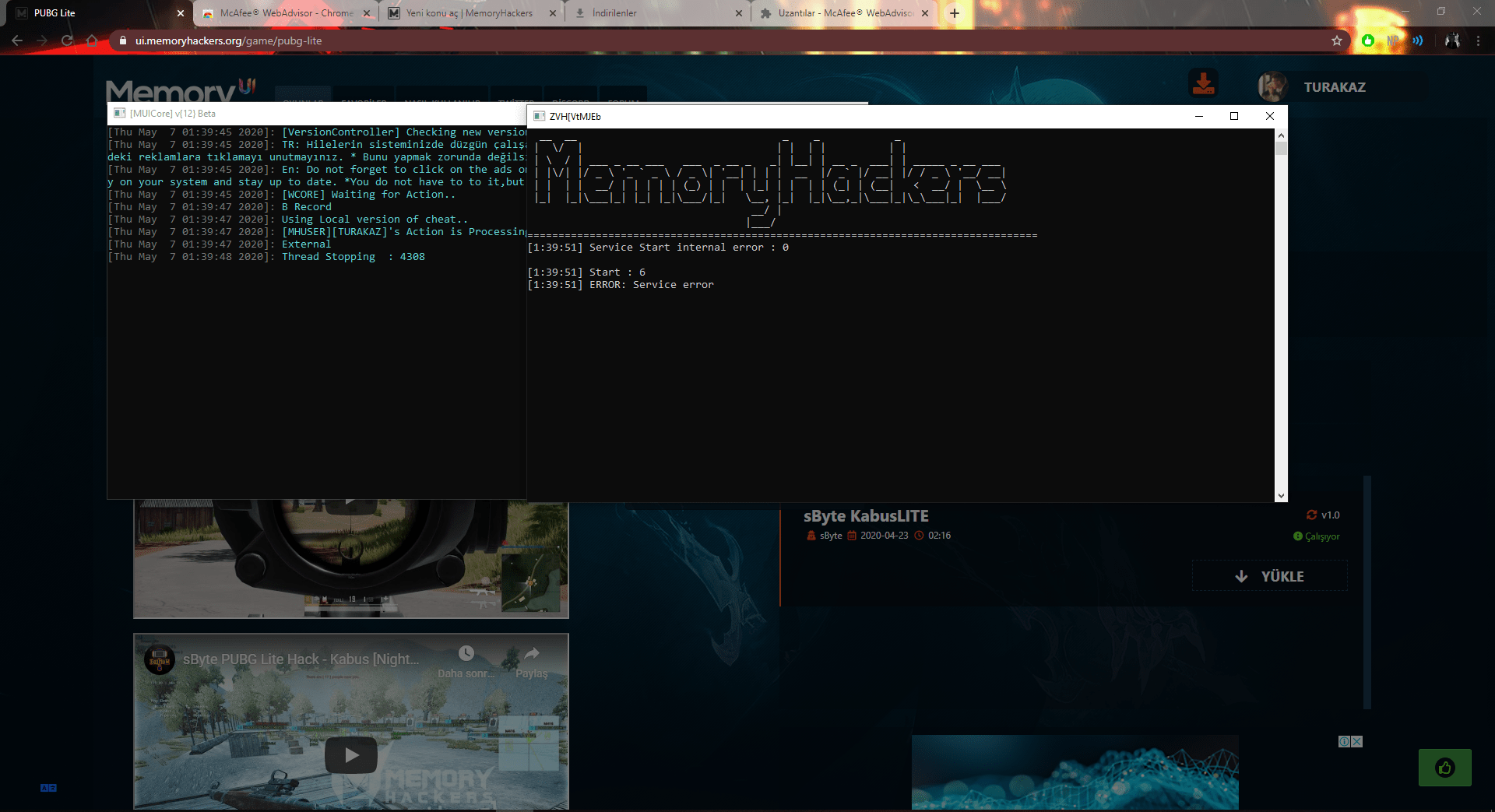
Task: Click 'ERROR: Service error' console line
Action: pyautogui.click(x=621, y=285)
